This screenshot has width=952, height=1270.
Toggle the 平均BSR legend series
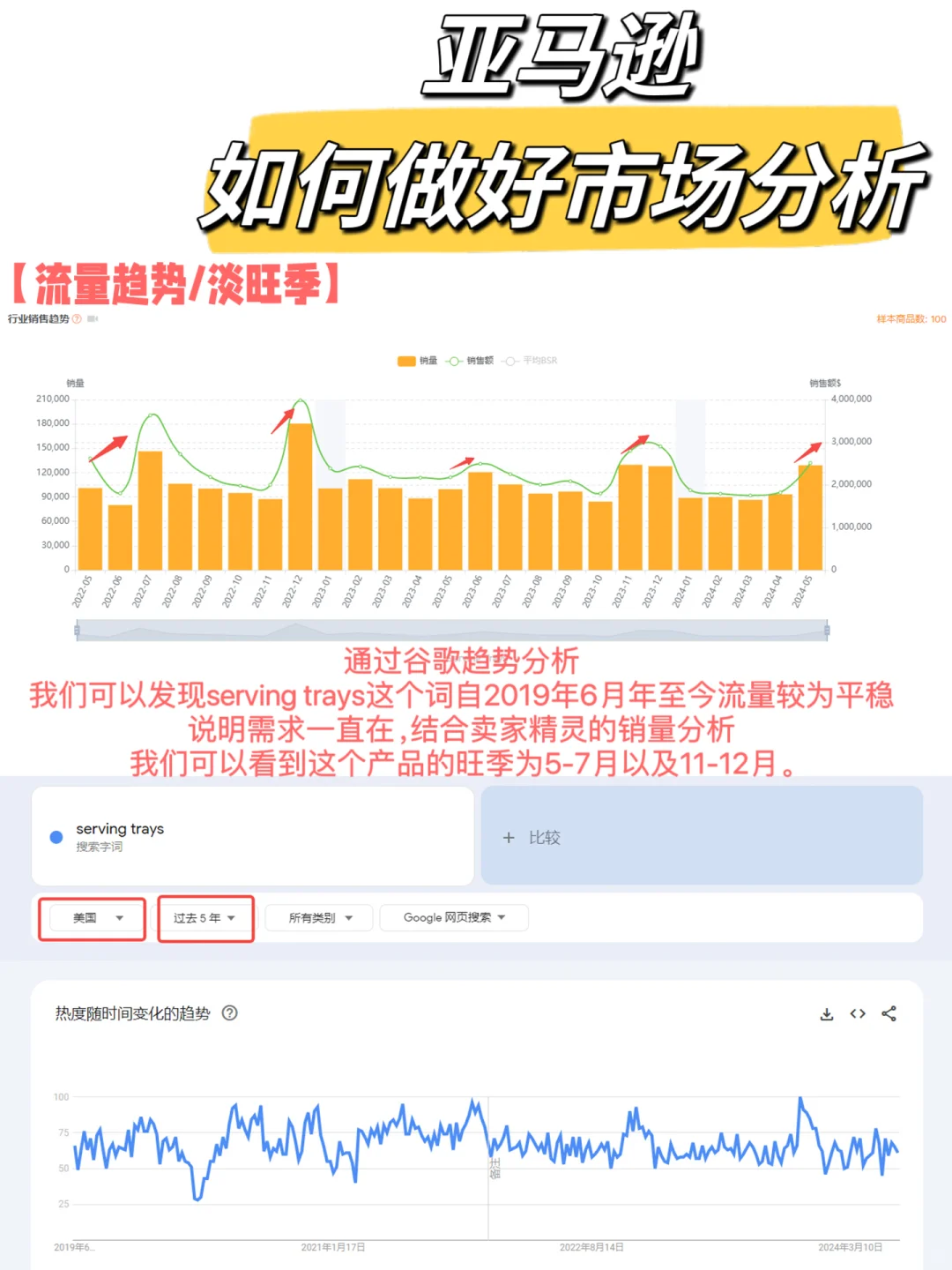[530, 361]
